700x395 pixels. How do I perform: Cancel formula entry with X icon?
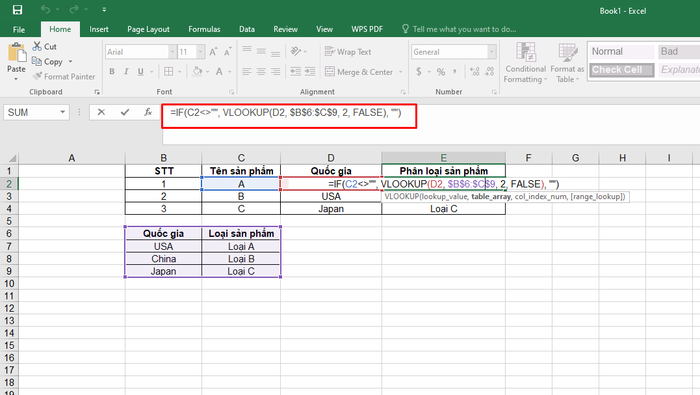coord(101,112)
